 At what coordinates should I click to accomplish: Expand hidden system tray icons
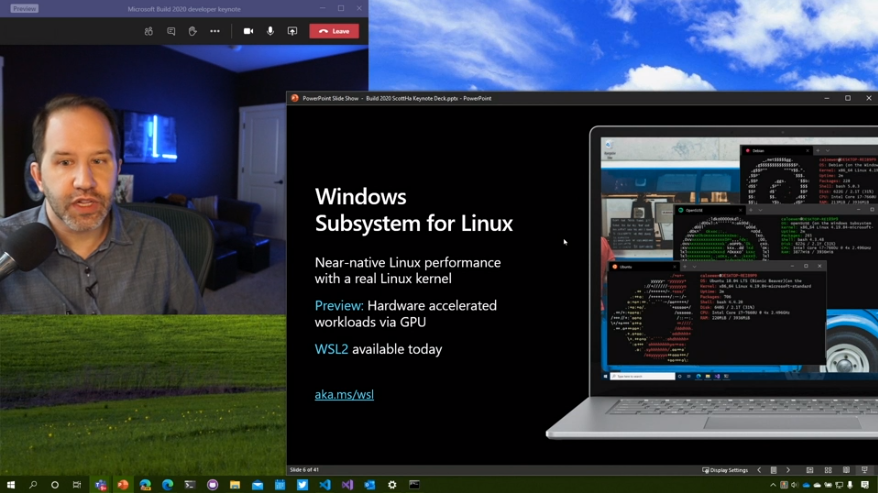click(x=773, y=485)
